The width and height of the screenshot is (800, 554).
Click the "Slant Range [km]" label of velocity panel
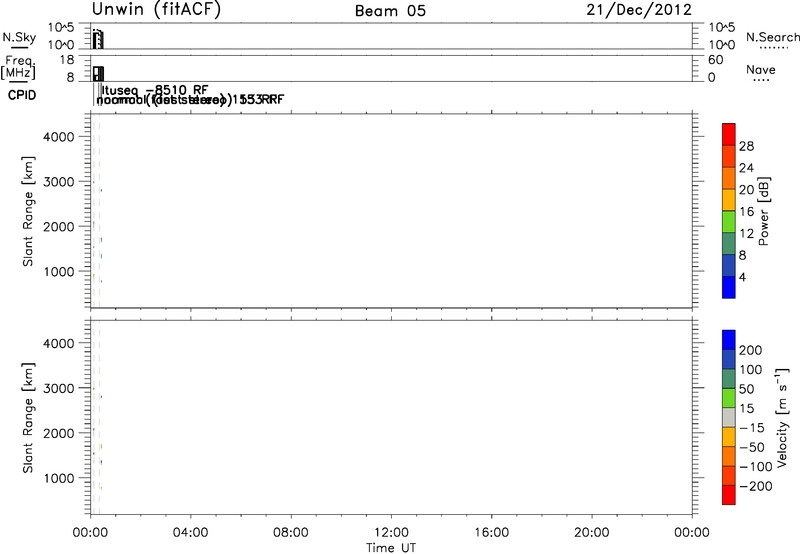pyautogui.click(x=28, y=417)
